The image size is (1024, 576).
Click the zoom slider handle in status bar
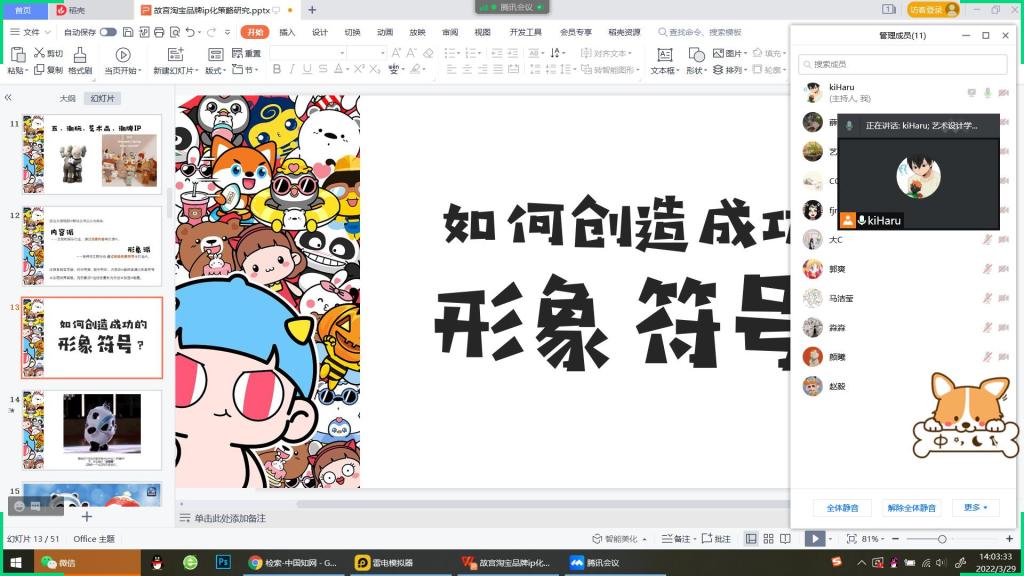942,539
